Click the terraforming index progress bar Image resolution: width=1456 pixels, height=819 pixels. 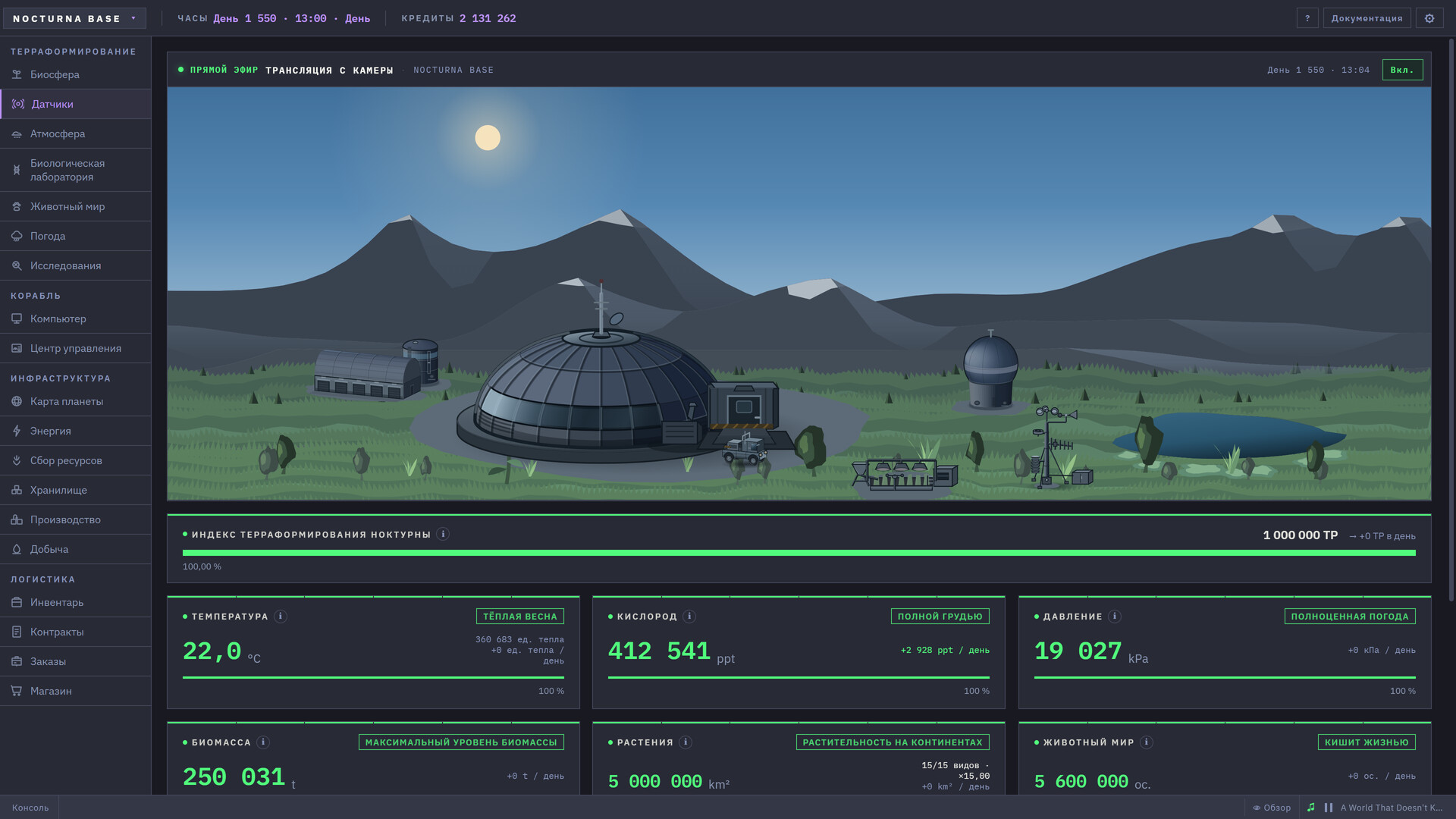click(x=799, y=553)
